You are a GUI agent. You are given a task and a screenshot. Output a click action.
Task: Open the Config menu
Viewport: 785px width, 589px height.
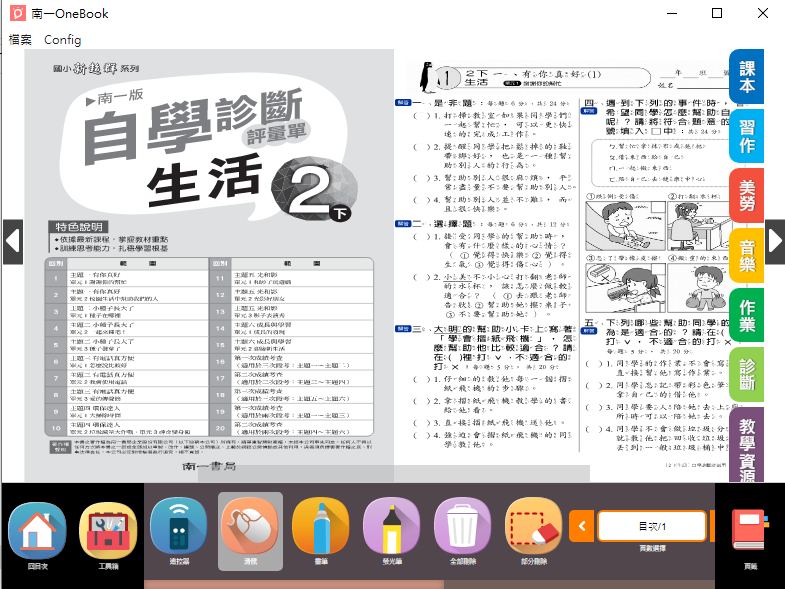click(62, 40)
